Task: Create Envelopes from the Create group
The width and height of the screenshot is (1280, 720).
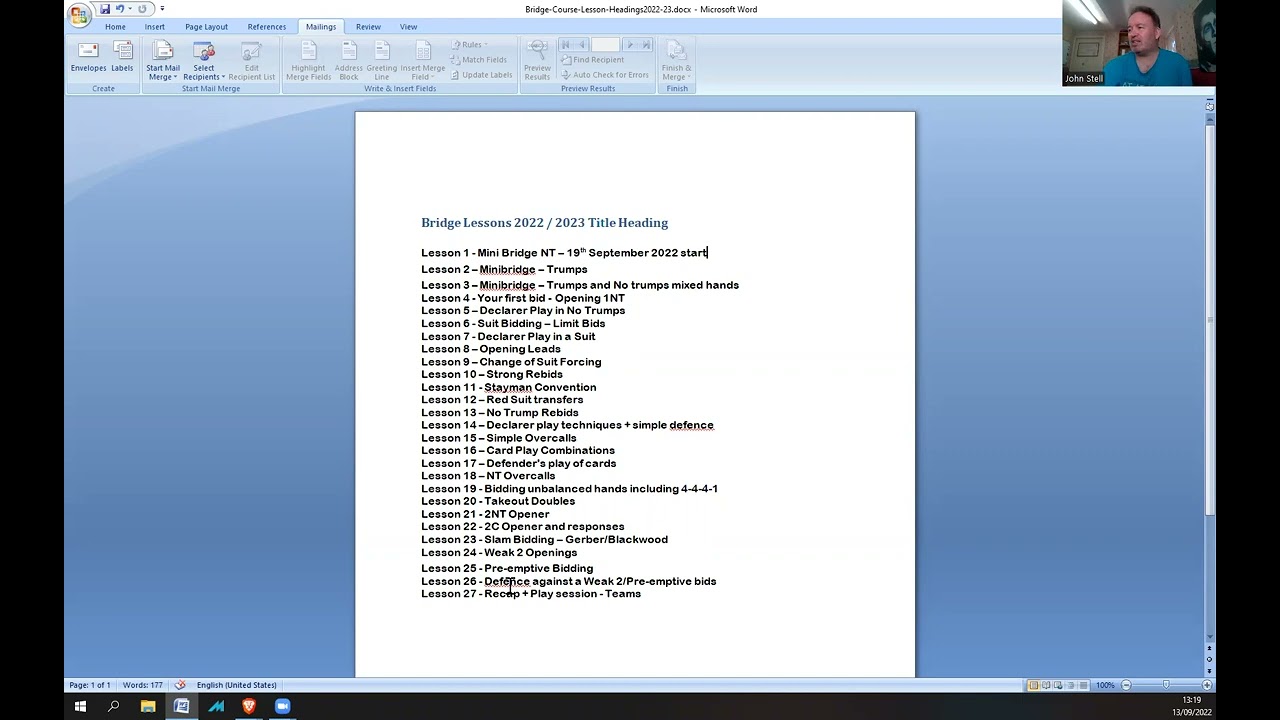Action: [x=88, y=57]
